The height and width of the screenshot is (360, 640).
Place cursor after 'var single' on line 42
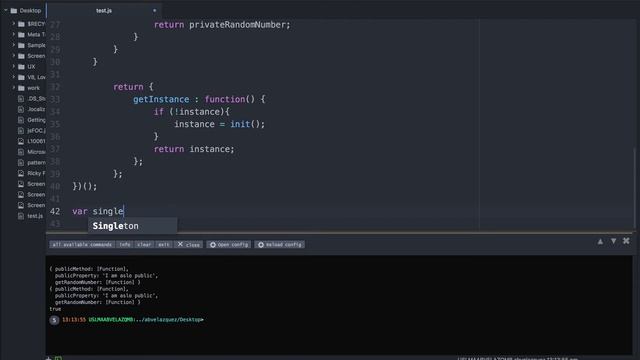(x=124, y=211)
